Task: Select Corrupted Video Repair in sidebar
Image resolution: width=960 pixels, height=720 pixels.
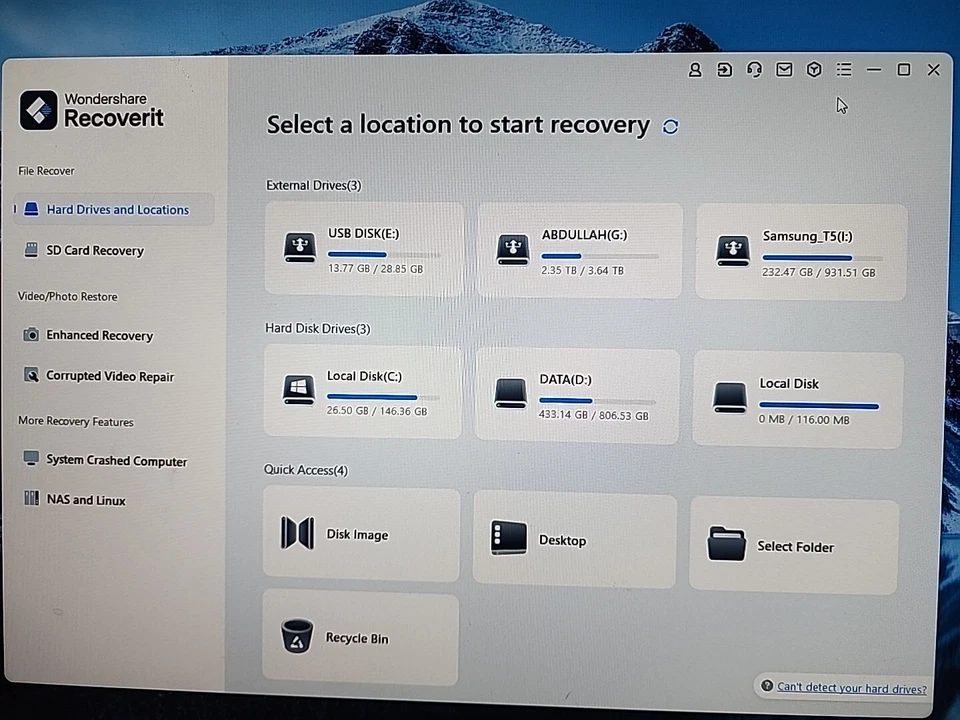Action: (x=108, y=376)
